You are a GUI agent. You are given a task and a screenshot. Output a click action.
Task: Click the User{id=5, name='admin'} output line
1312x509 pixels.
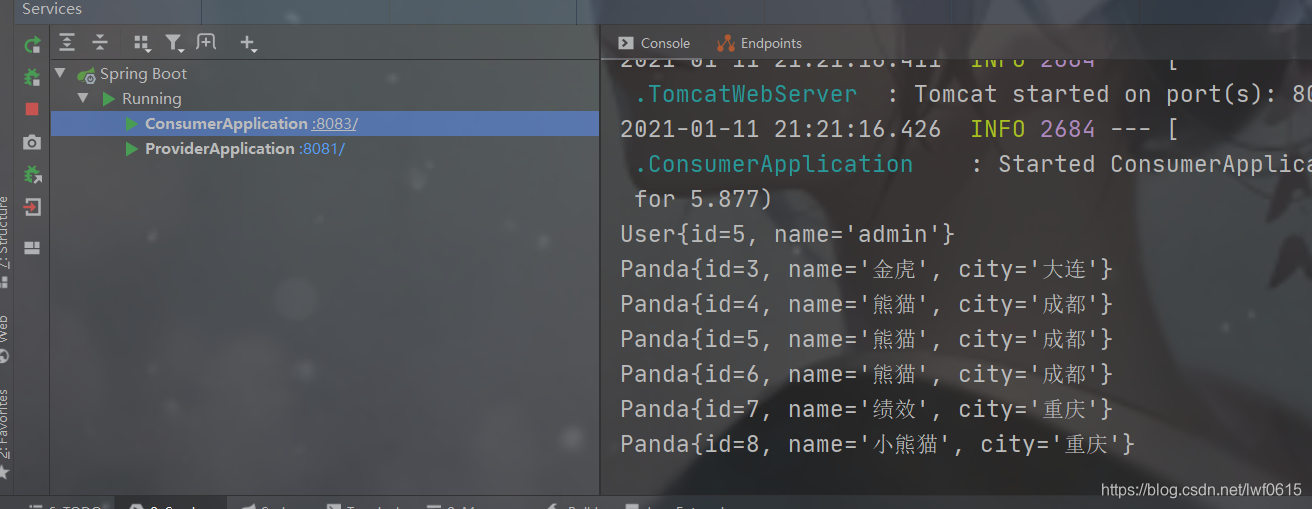[x=788, y=235]
